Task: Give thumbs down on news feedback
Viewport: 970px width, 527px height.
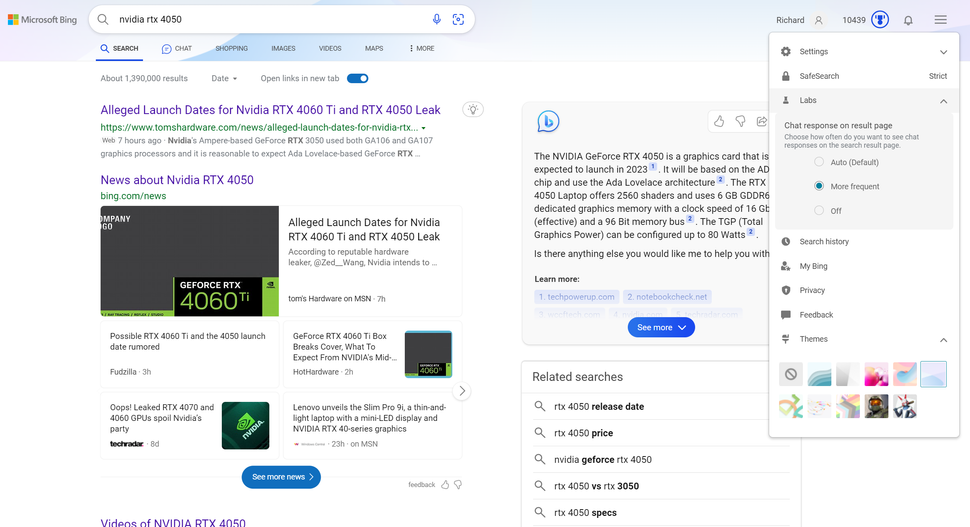Action: 458,485
